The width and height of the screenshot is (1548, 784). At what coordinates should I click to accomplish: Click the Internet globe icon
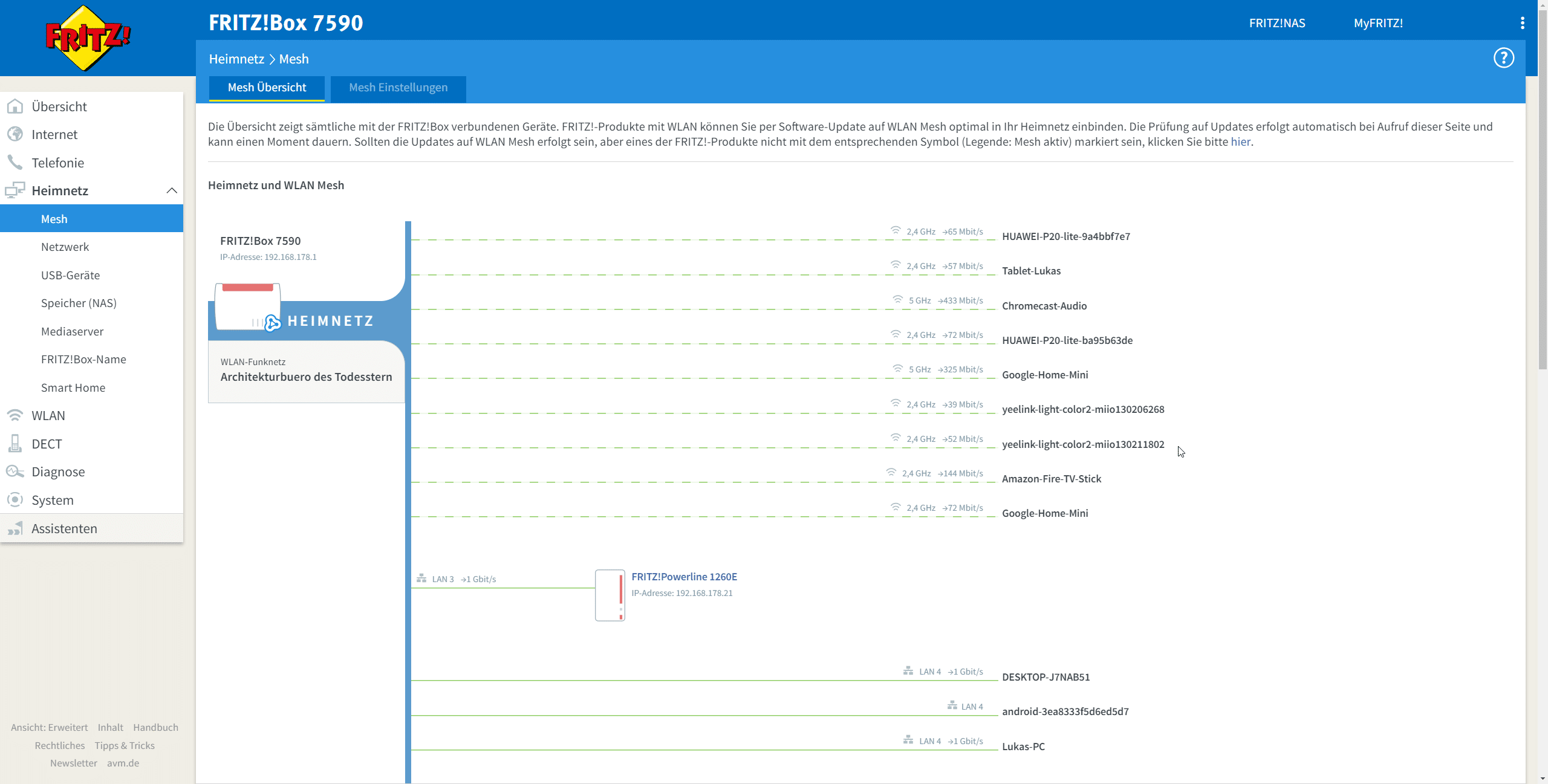click(15, 134)
